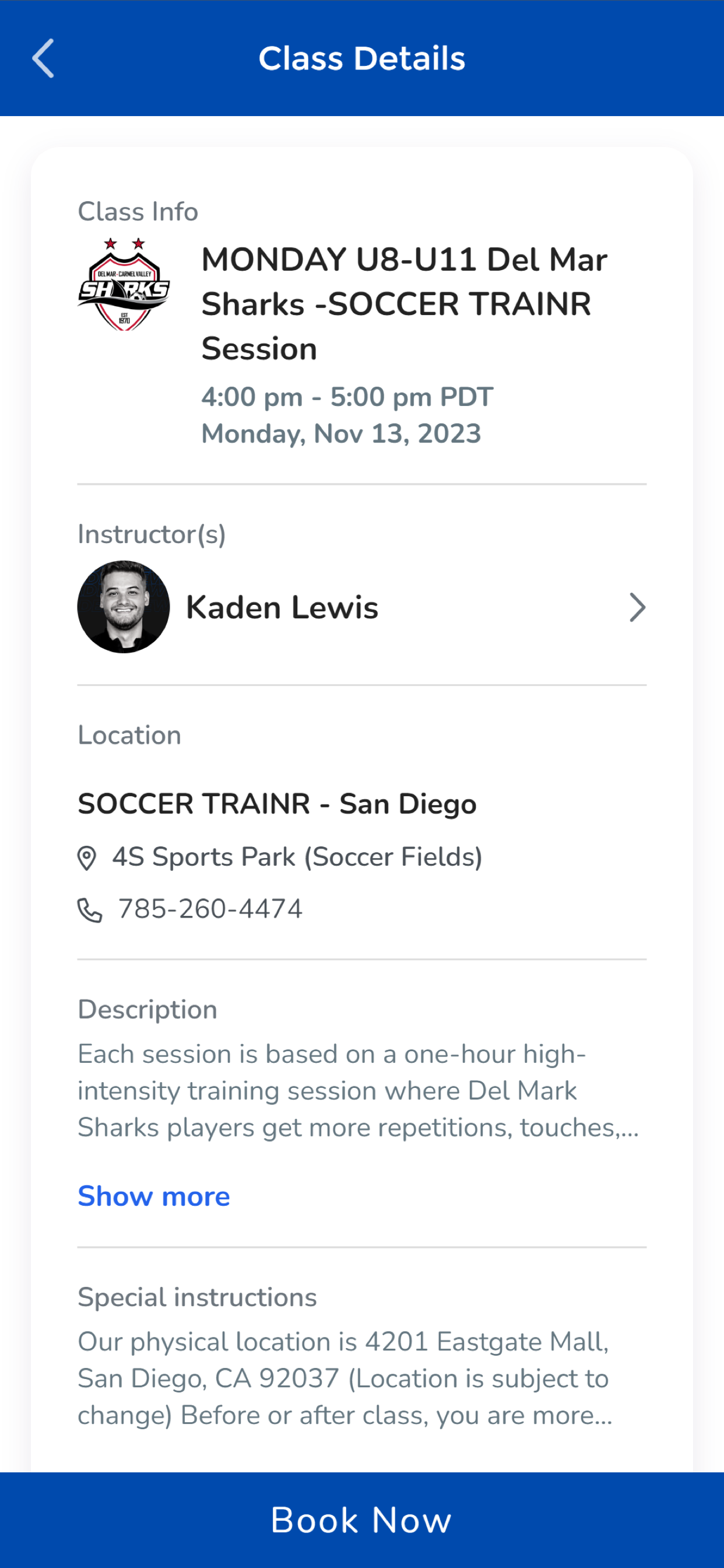Tap the Del Mar Sharks club logo

coord(124,284)
